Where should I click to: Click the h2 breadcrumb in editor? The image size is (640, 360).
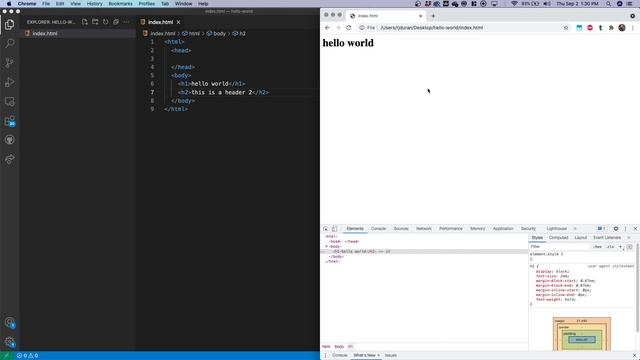pyautogui.click(x=242, y=33)
